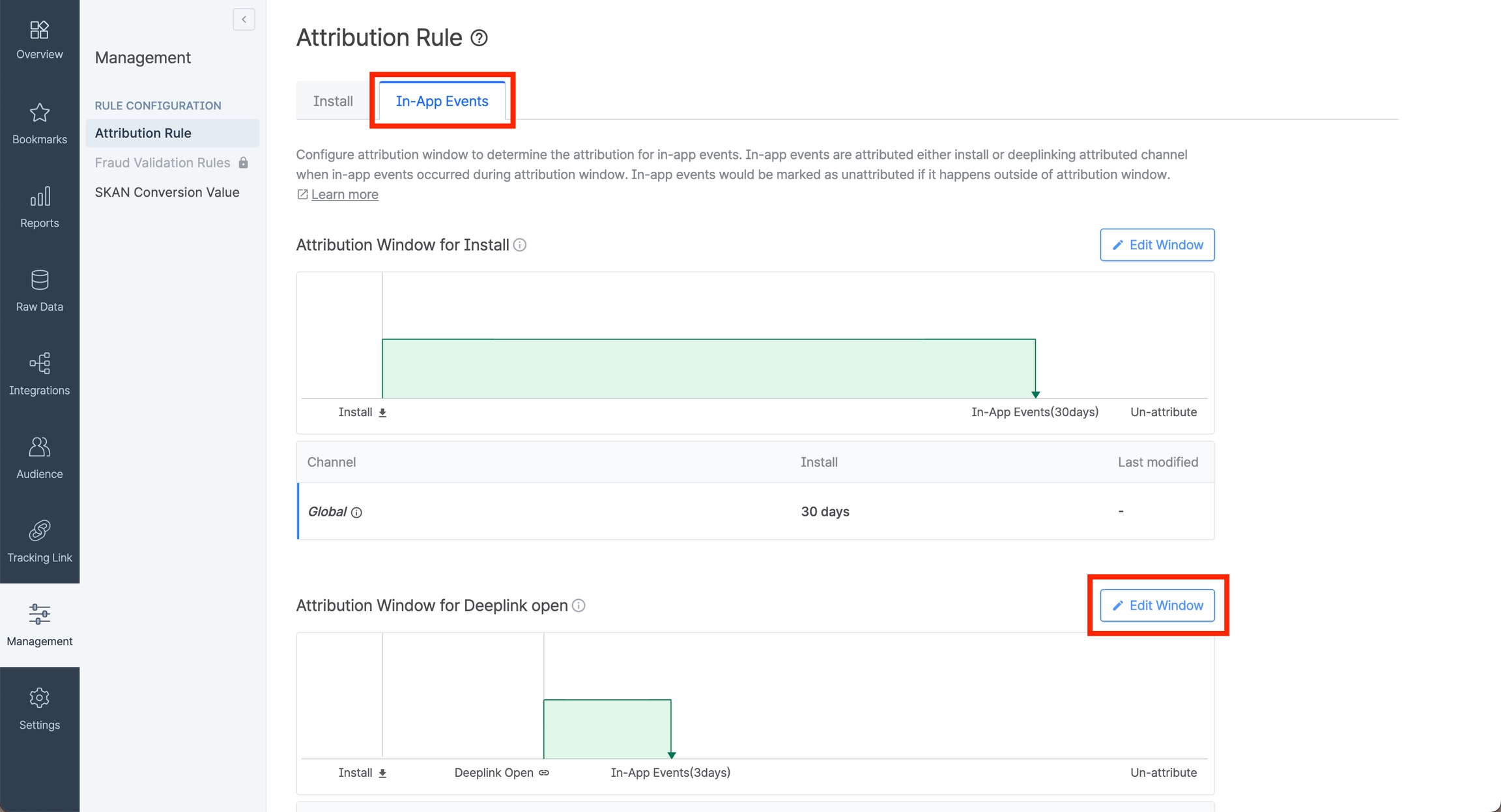Click the Global channel table row
This screenshot has width=1501, height=812.
tap(756, 512)
